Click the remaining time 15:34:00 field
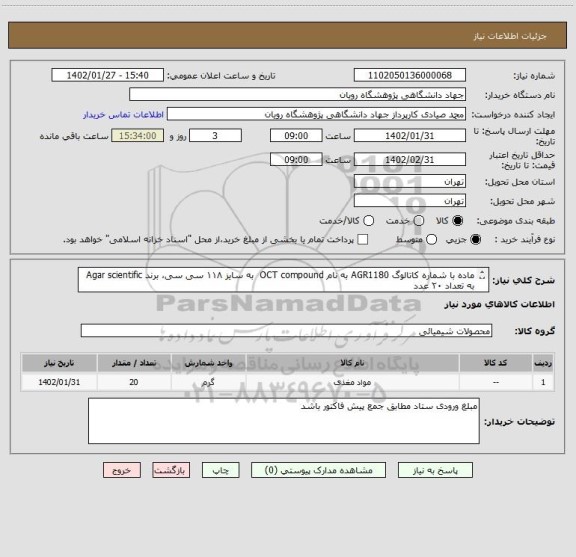This screenshot has height=557, width=576. click(138, 136)
